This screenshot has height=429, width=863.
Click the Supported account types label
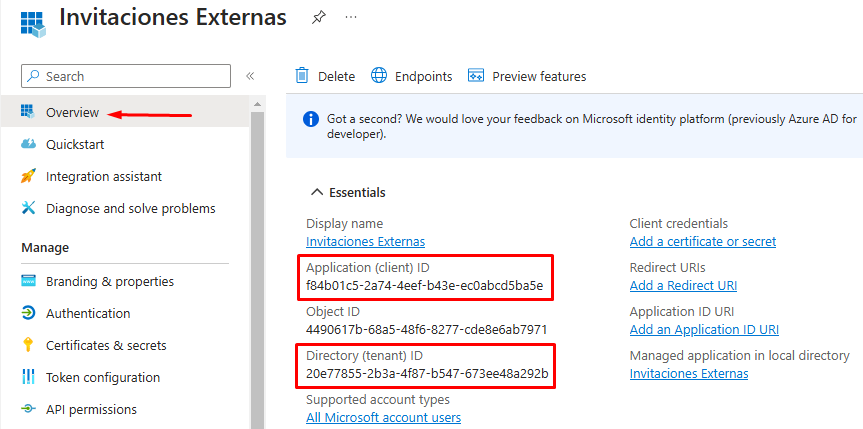pyautogui.click(x=378, y=399)
